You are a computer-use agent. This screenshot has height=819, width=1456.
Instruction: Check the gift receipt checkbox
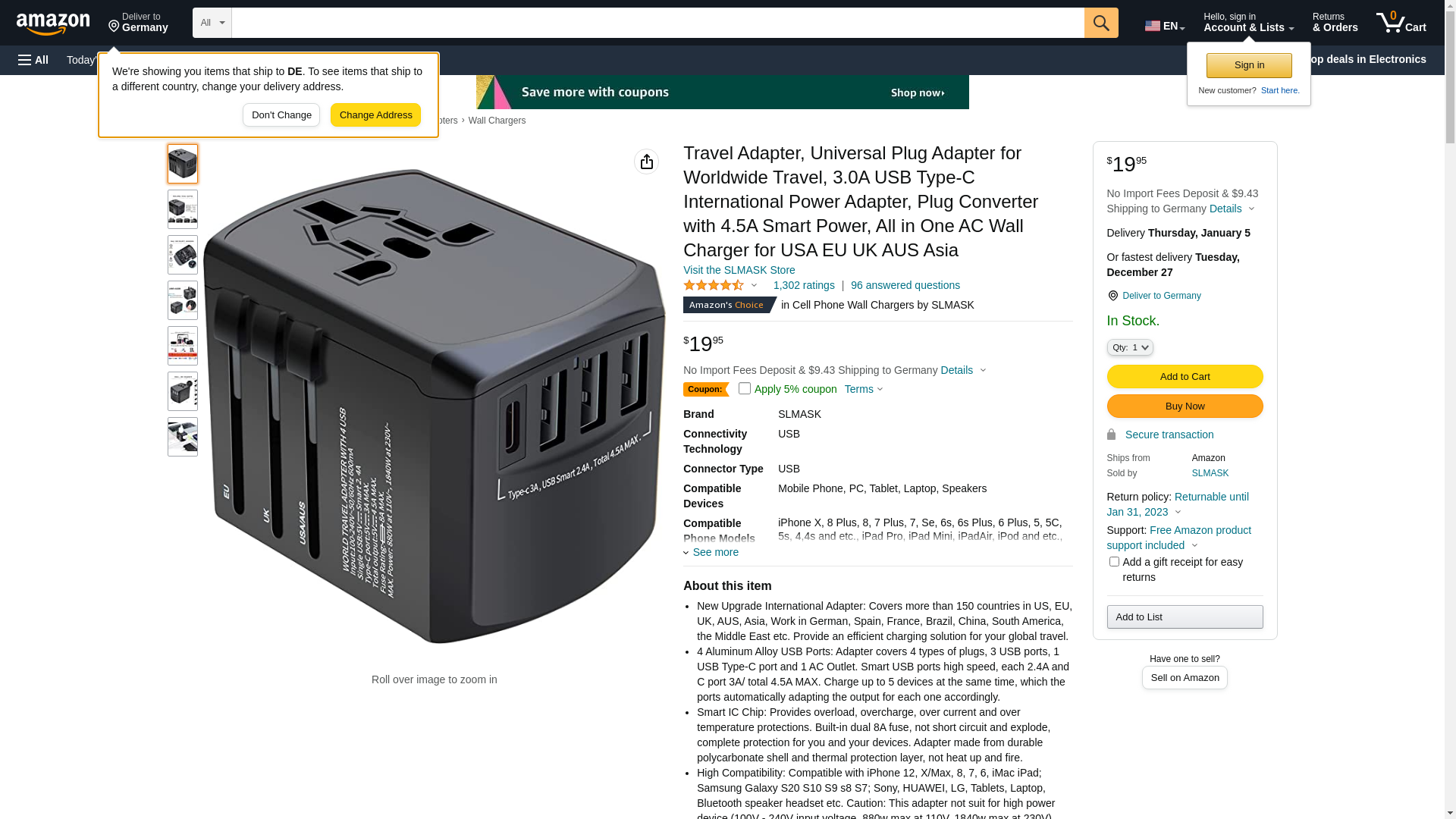tap(1114, 562)
